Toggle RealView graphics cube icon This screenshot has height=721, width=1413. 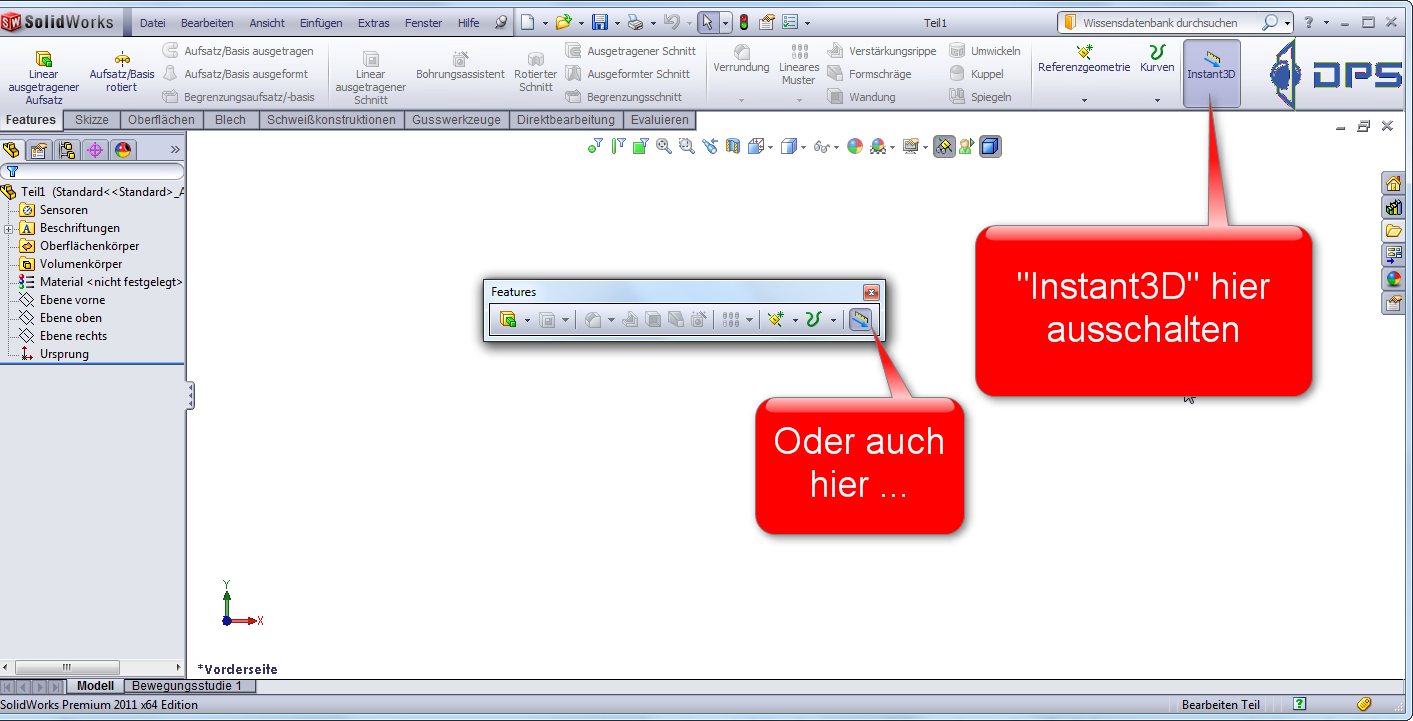[x=990, y=146]
